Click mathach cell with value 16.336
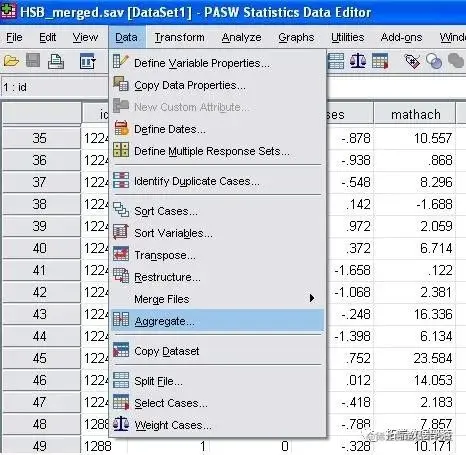The height and width of the screenshot is (455, 466). [415, 314]
